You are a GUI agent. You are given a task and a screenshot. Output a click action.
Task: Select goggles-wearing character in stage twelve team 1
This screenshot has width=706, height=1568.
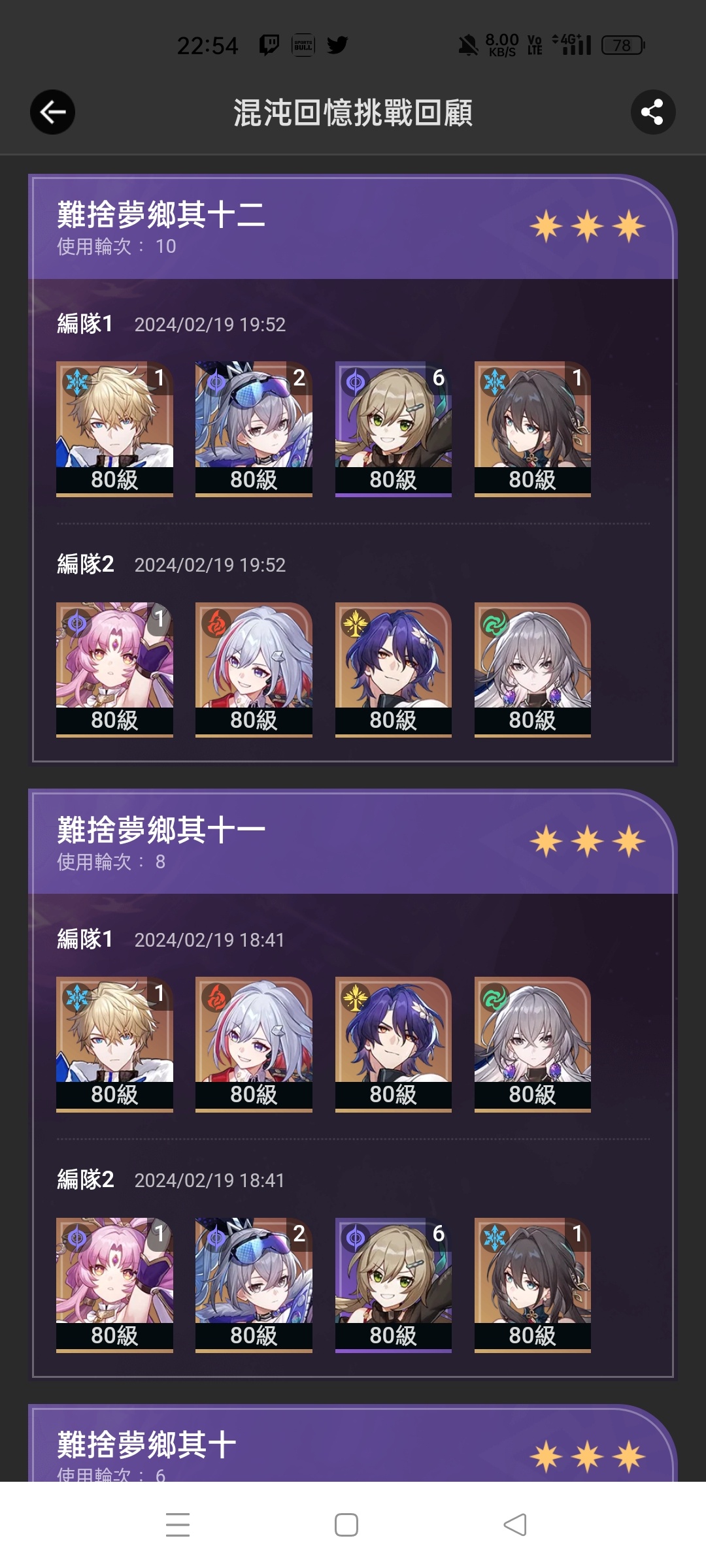(x=254, y=429)
